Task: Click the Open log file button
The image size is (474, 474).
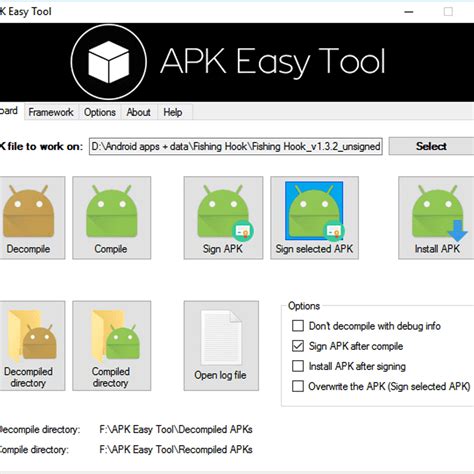Action: coord(221,346)
